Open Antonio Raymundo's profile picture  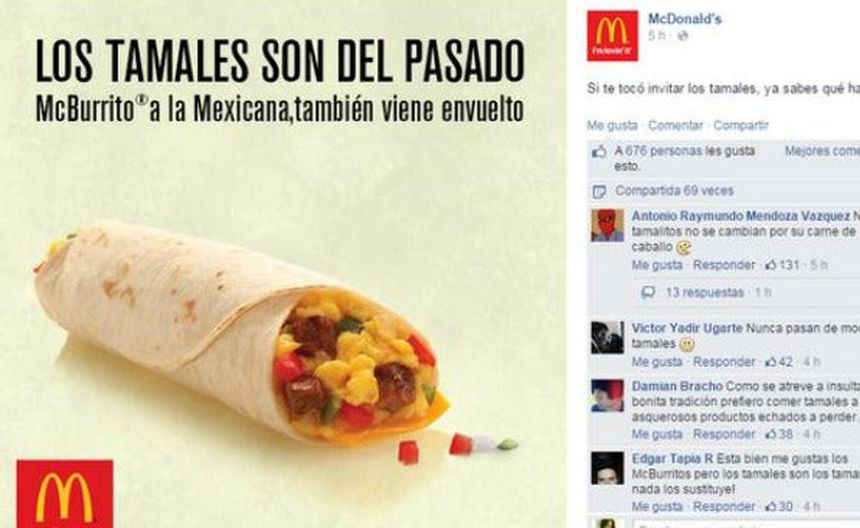pos(607,225)
